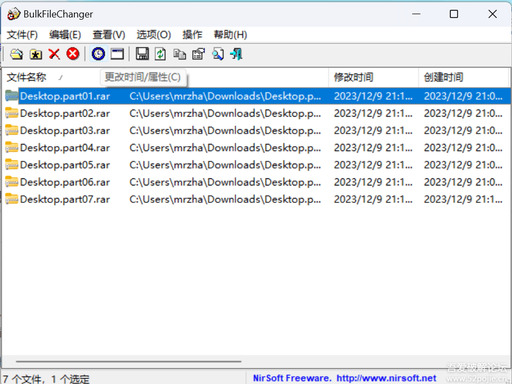Select the Desktop.part01.rar file name
The height and width of the screenshot is (384, 512).
pos(65,96)
